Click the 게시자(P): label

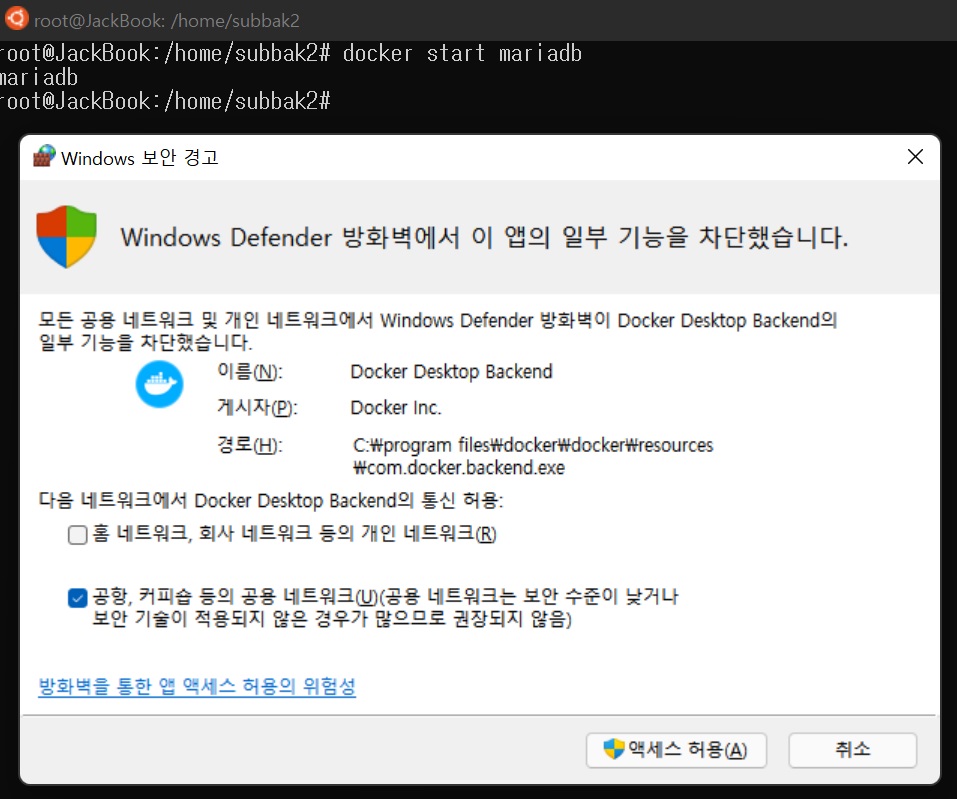(257, 408)
